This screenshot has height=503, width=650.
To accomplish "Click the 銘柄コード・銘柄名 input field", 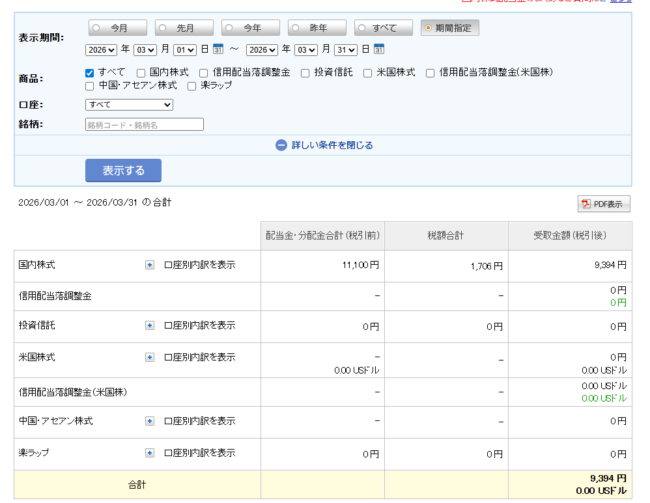I will 144,125.
